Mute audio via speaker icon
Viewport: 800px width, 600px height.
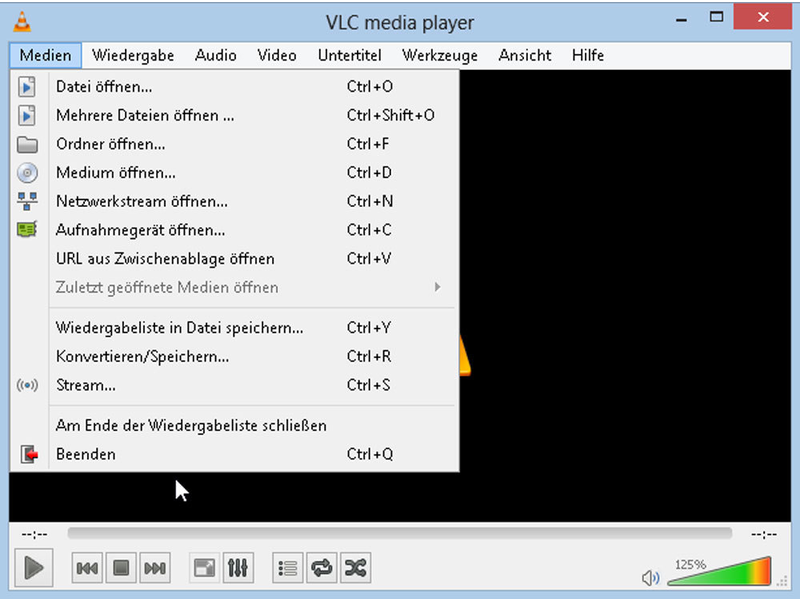[651, 578]
